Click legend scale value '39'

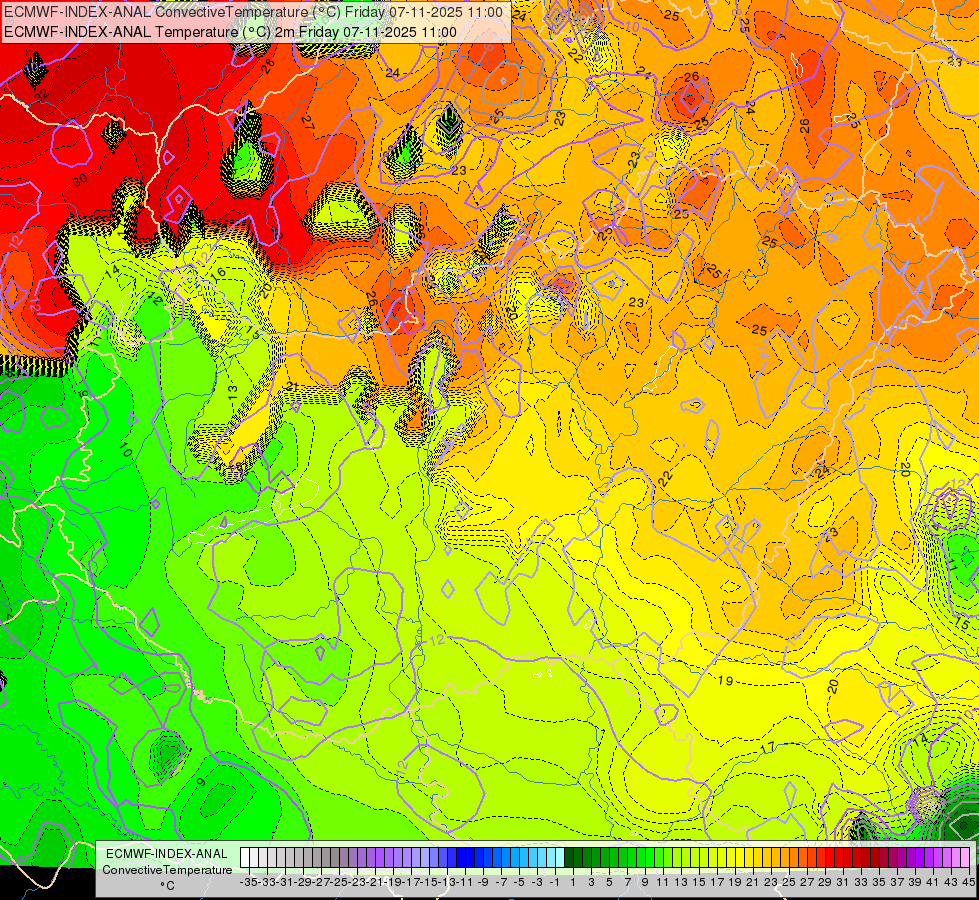(915, 882)
